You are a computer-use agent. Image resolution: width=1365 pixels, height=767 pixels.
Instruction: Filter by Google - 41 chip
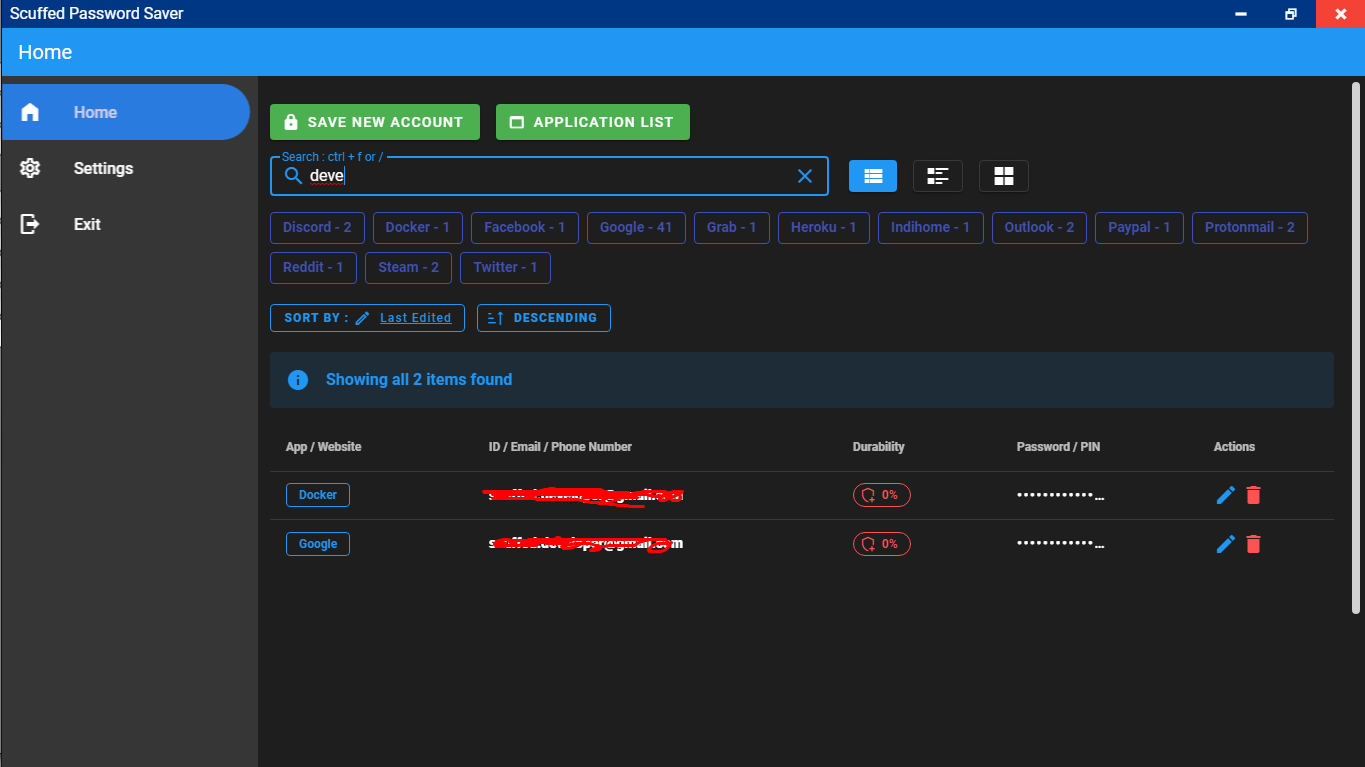pos(636,227)
